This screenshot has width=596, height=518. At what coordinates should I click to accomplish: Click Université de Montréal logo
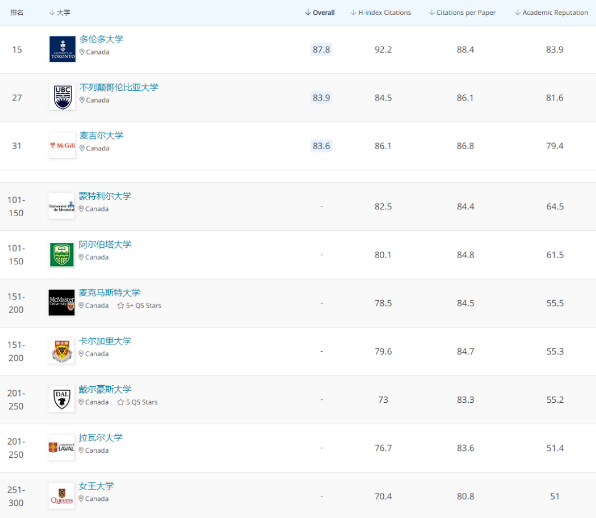(x=62, y=206)
